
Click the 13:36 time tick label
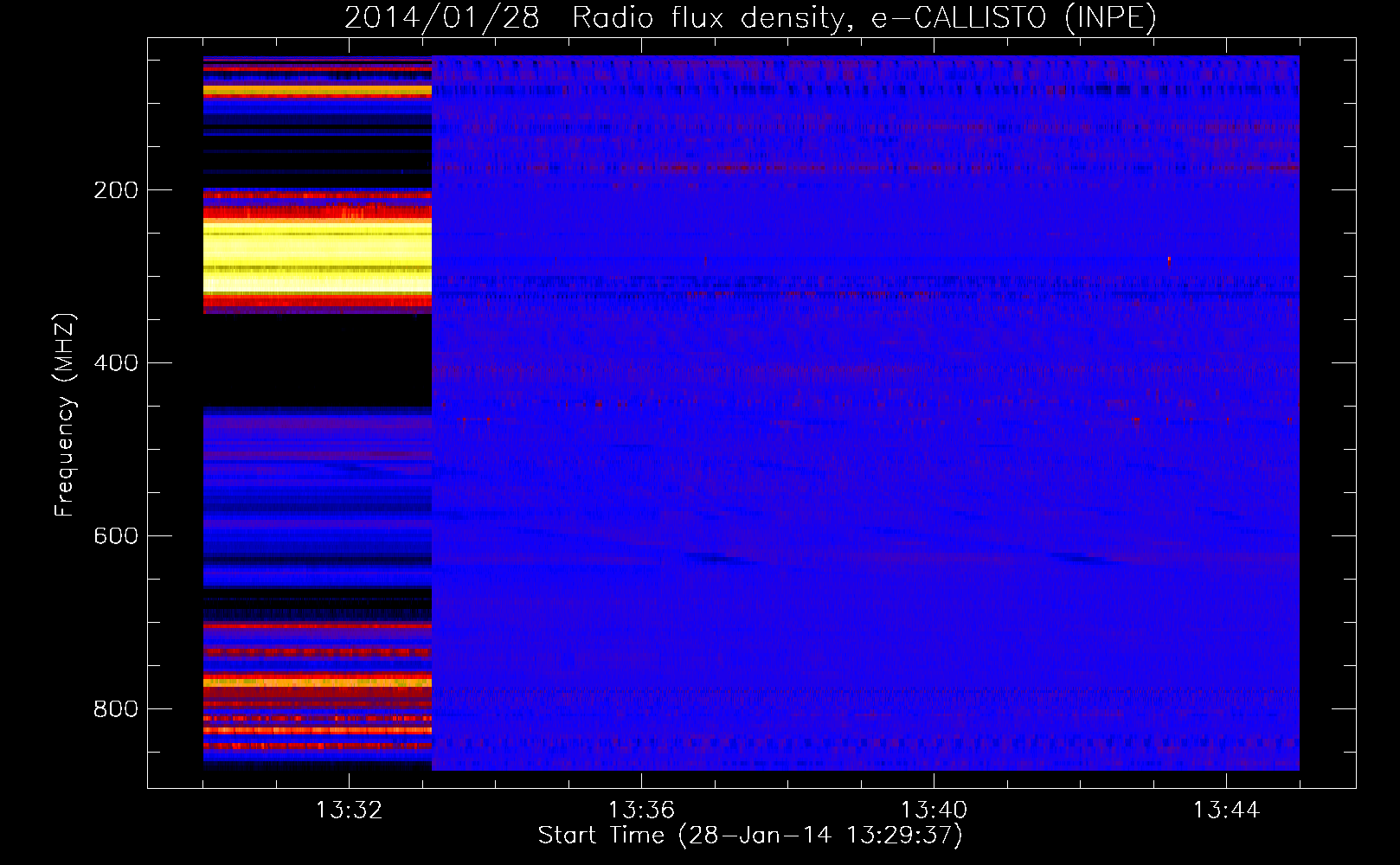pyautogui.click(x=641, y=811)
